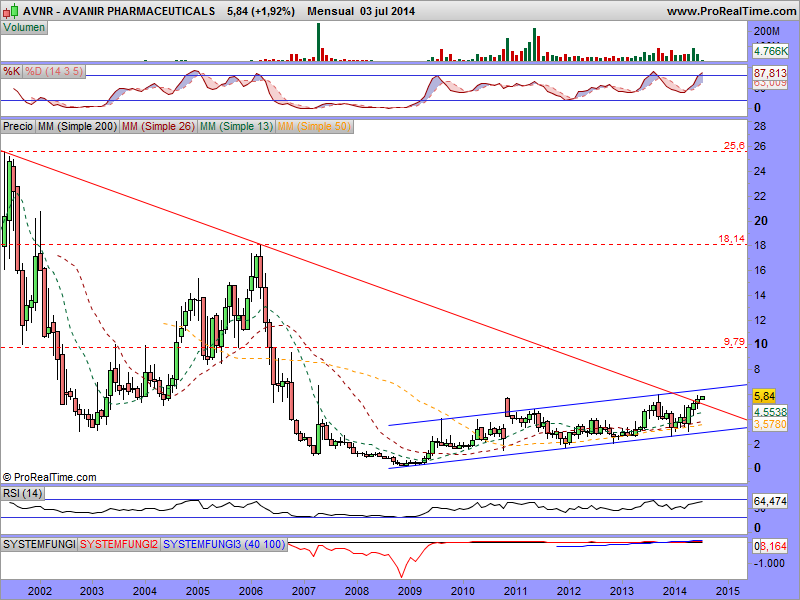The height and width of the screenshot is (600, 800).
Task: Click the 18,14 resistance level label
Action: (731, 239)
